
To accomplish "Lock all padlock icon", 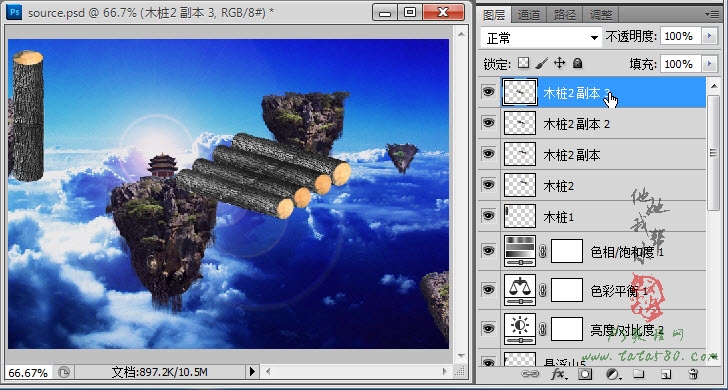I will 577,63.
